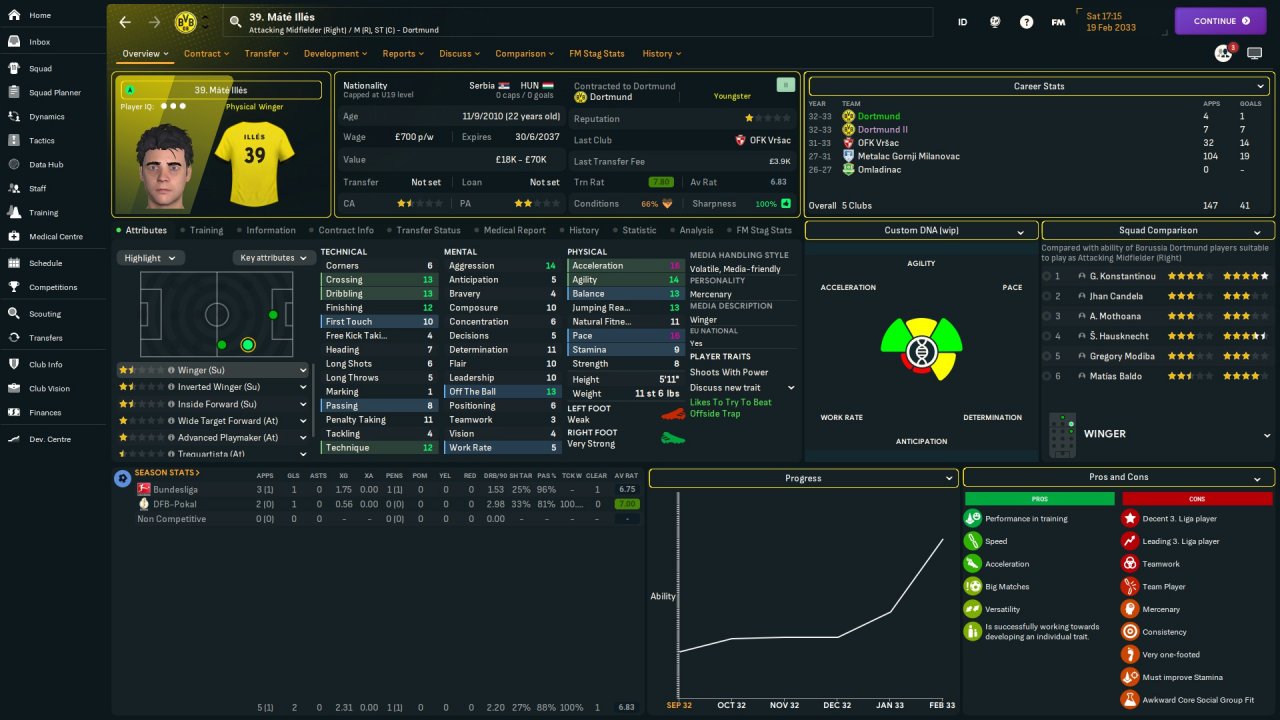The width and height of the screenshot is (1280, 720).
Task: Select the highlighted right-wing position dot on pitch
Action: 248,345
